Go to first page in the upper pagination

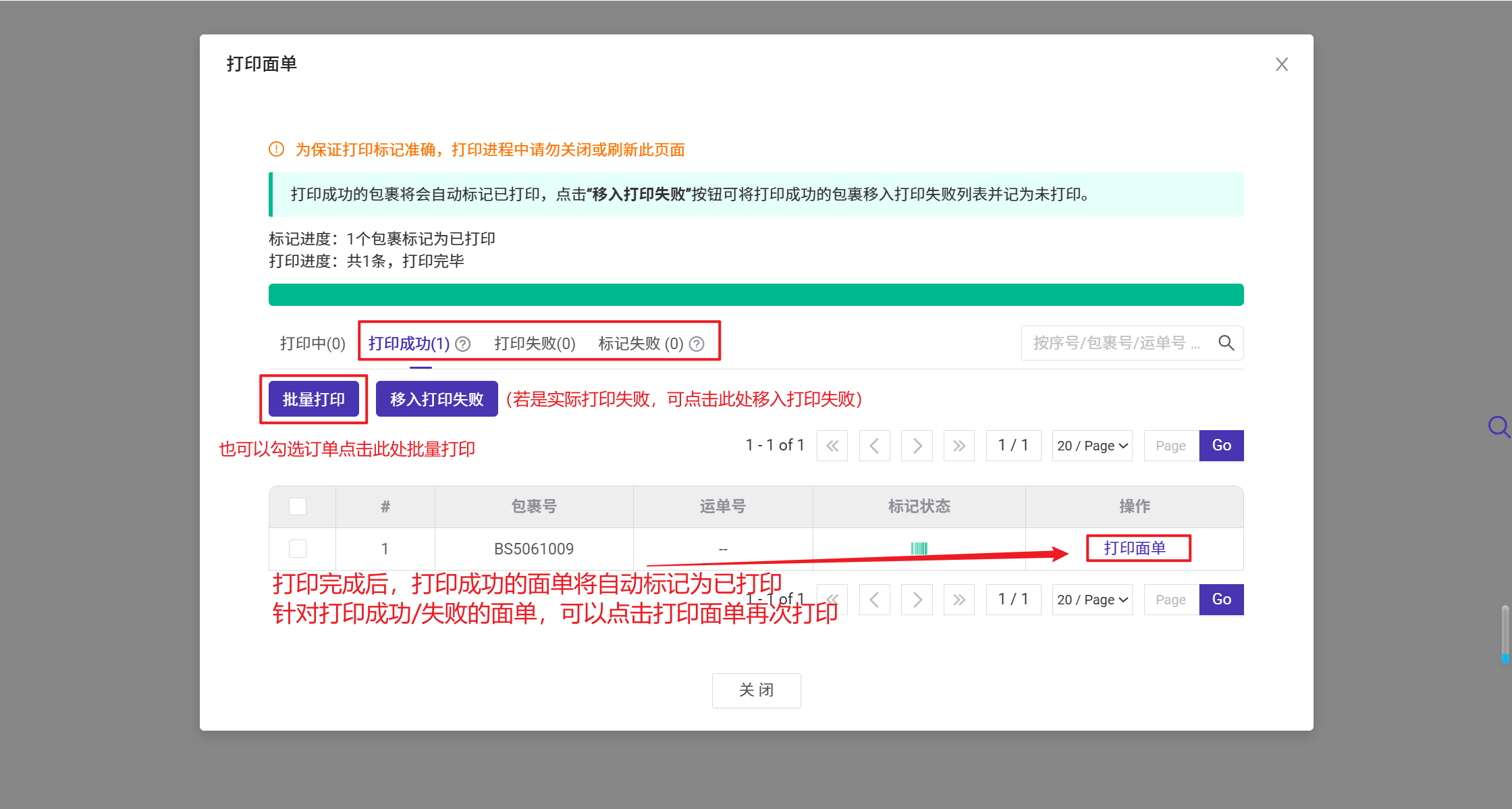click(x=832, y=446)
